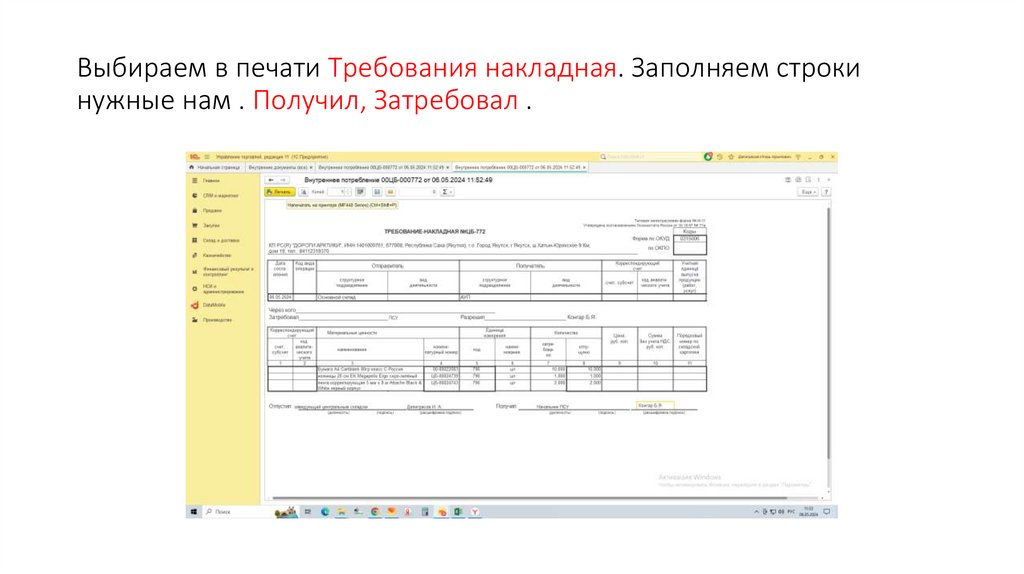Click the save document toolbar icon
This screenshot has height=574, width=1024.
(x=377, y=192)
